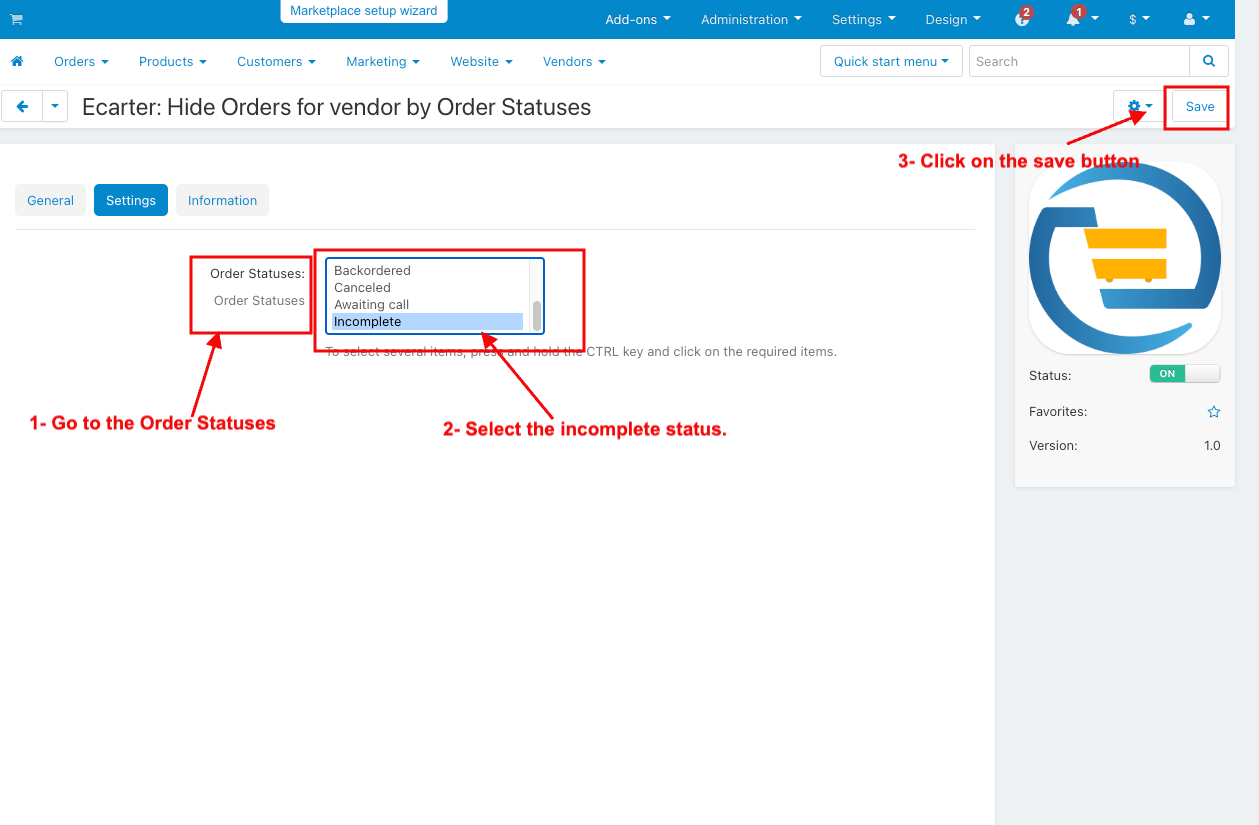Click the Favorites: label
The image size is (1259, 825).
(x=1058, y=411)
